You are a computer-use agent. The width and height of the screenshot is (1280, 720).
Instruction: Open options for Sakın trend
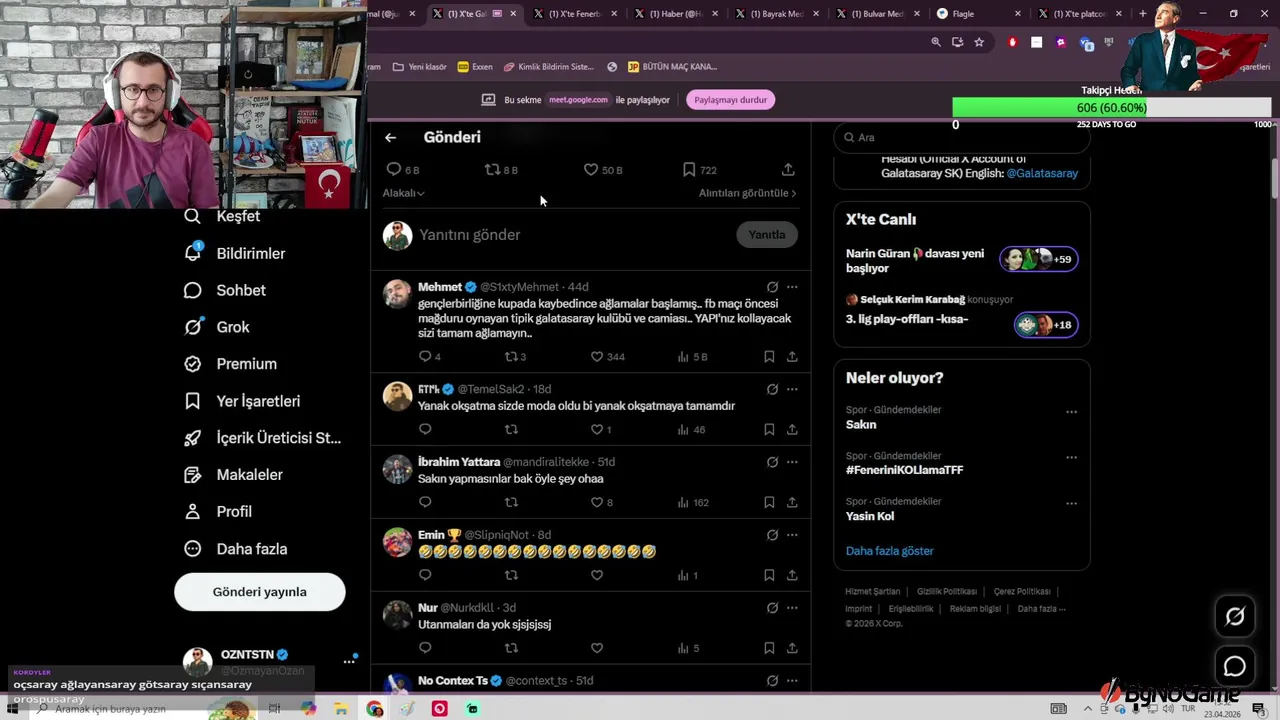[1071, 412]
